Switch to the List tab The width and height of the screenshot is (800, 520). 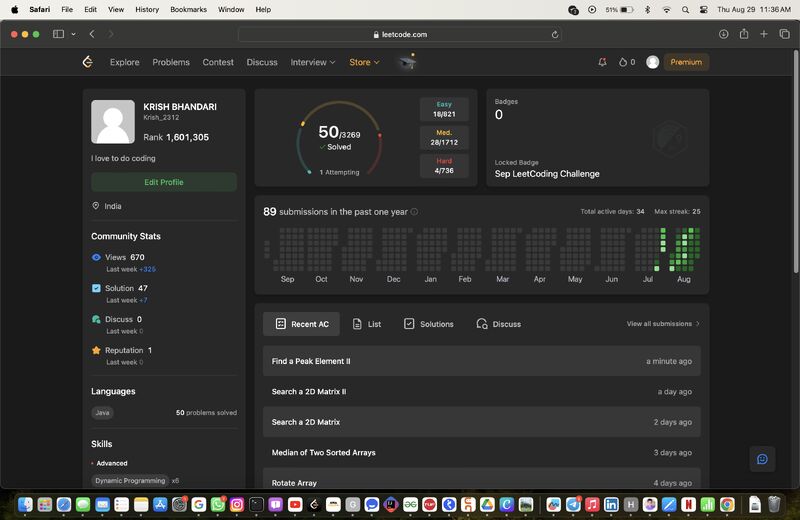[367, 324]
